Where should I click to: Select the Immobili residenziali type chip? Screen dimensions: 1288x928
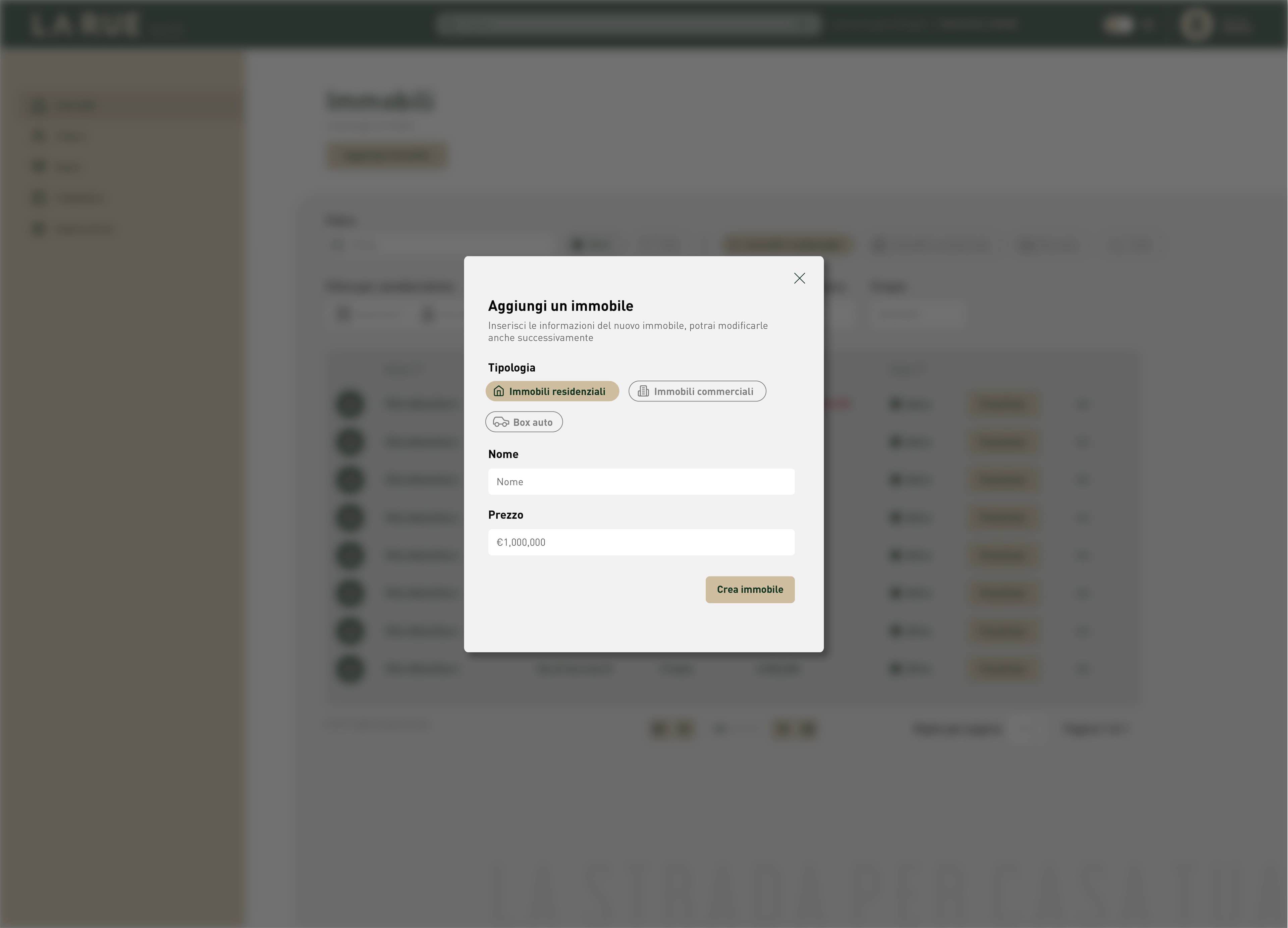552,391
